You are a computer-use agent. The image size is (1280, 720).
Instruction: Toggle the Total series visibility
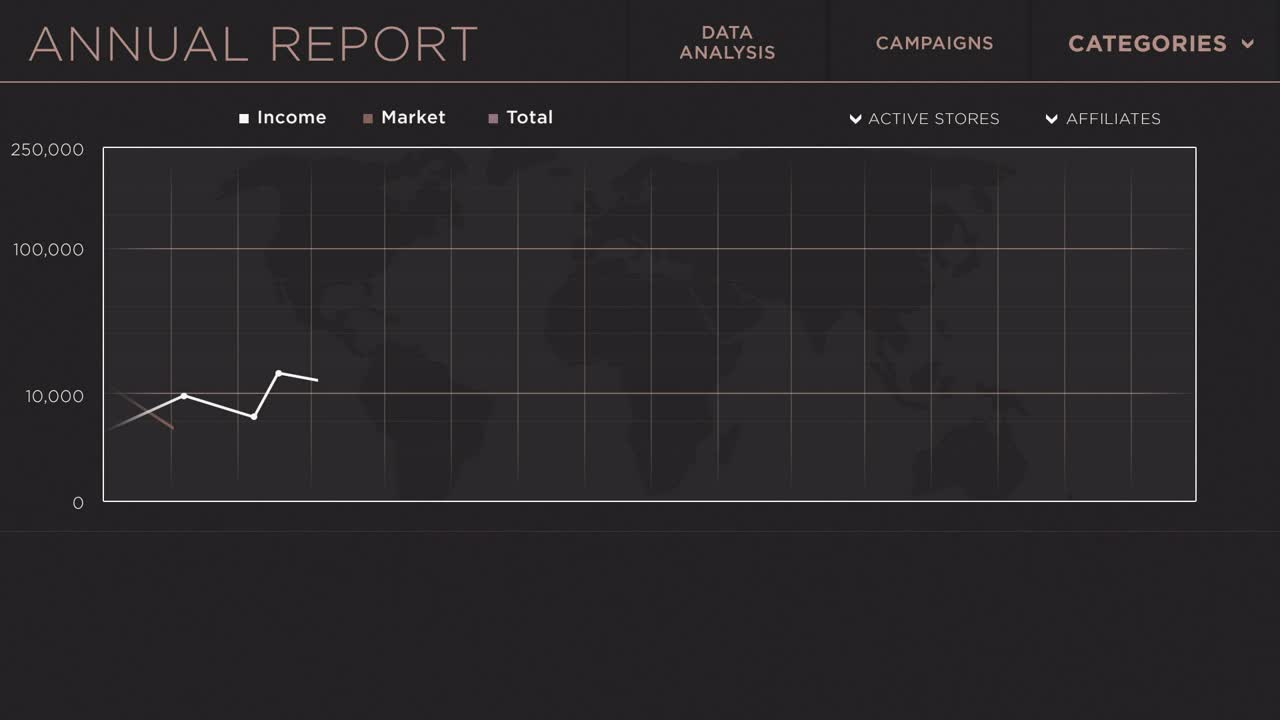coord(521,117)
